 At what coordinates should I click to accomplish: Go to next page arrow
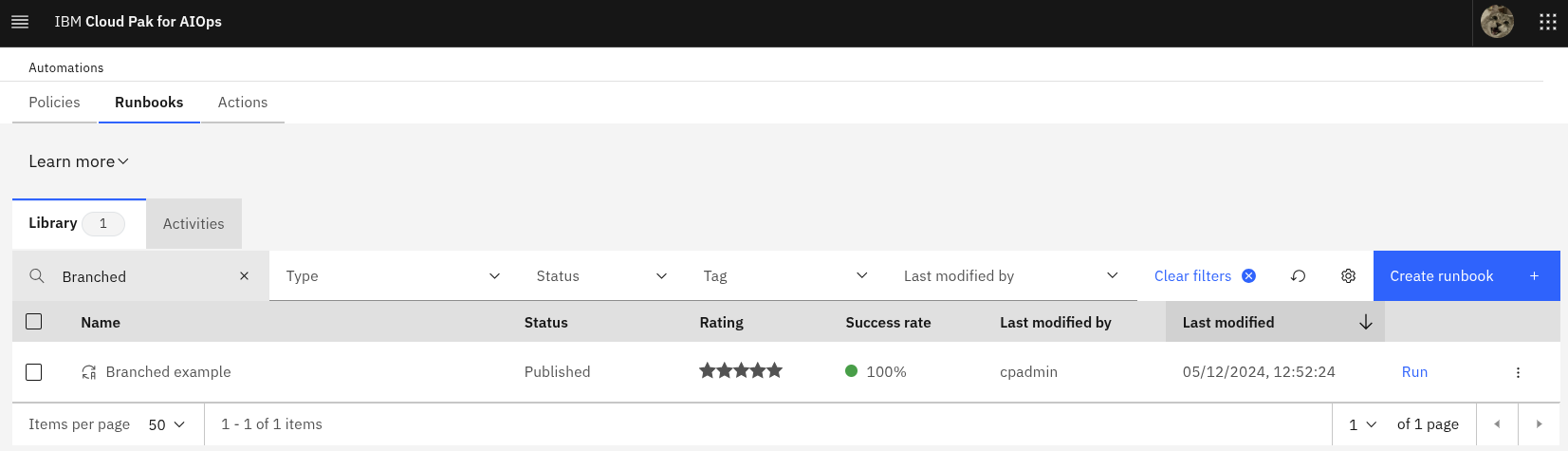coord(1539,424)
